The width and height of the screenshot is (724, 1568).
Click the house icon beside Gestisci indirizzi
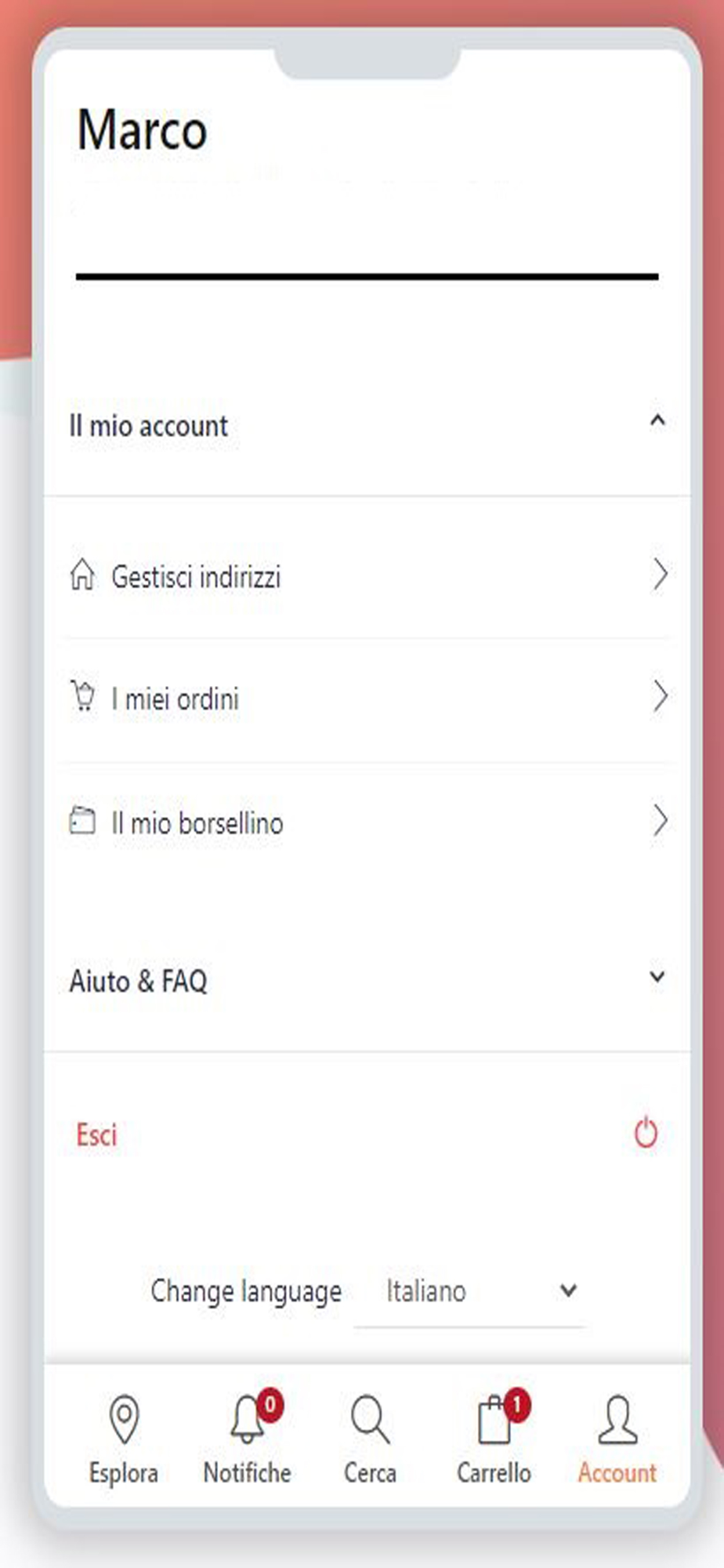click(82, 575)
